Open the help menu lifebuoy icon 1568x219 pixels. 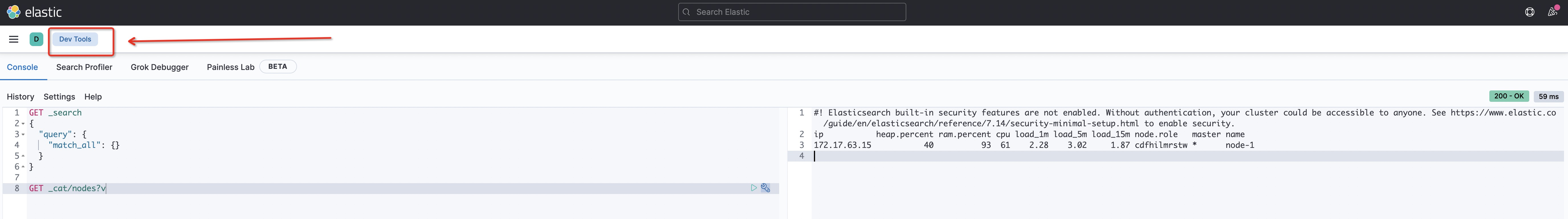pos(1530,12)
